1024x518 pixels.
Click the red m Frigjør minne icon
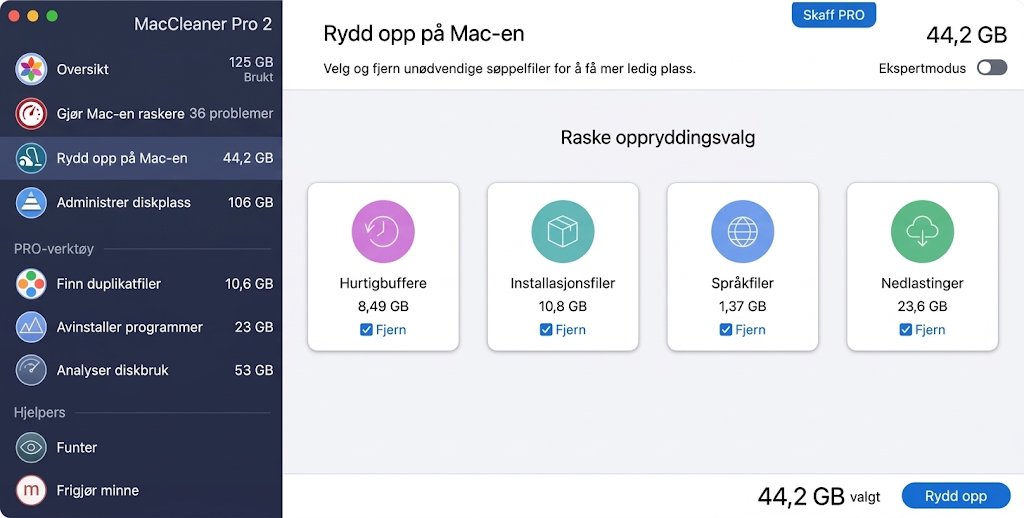(x=31, y=490)
